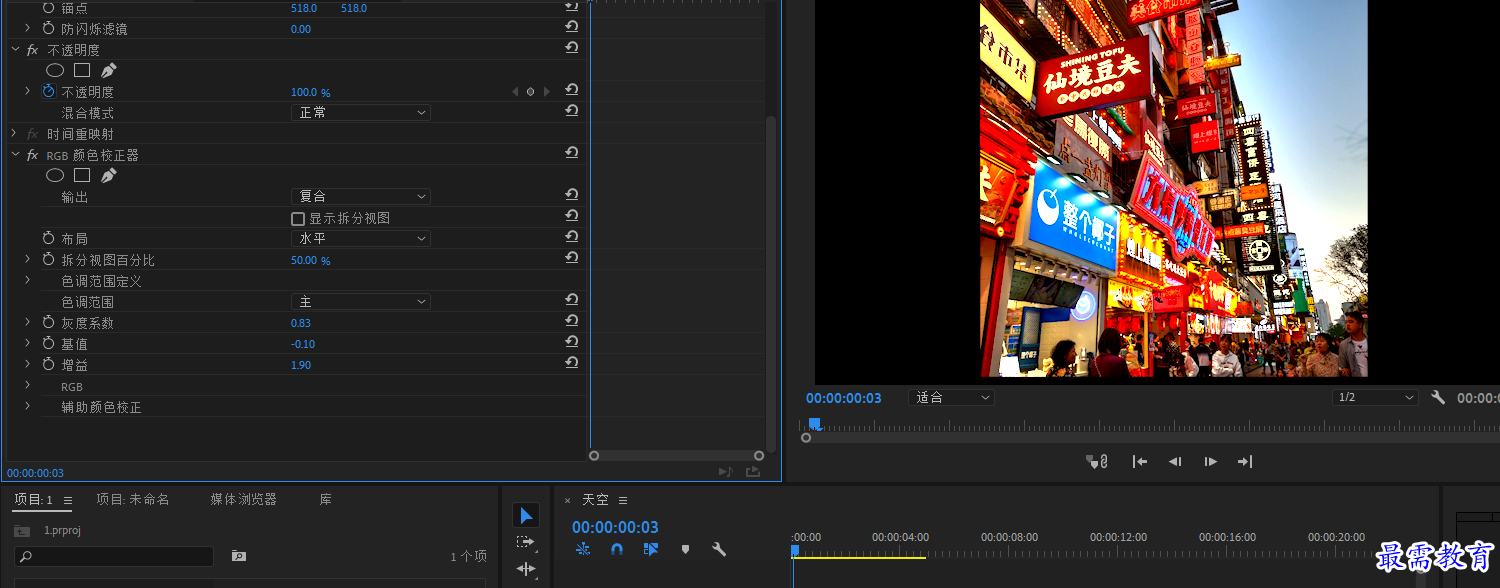Open 混合模式 dropdown showing 正常
Image resolution: width=1500 pixels, height=588 pixels.
361,112
